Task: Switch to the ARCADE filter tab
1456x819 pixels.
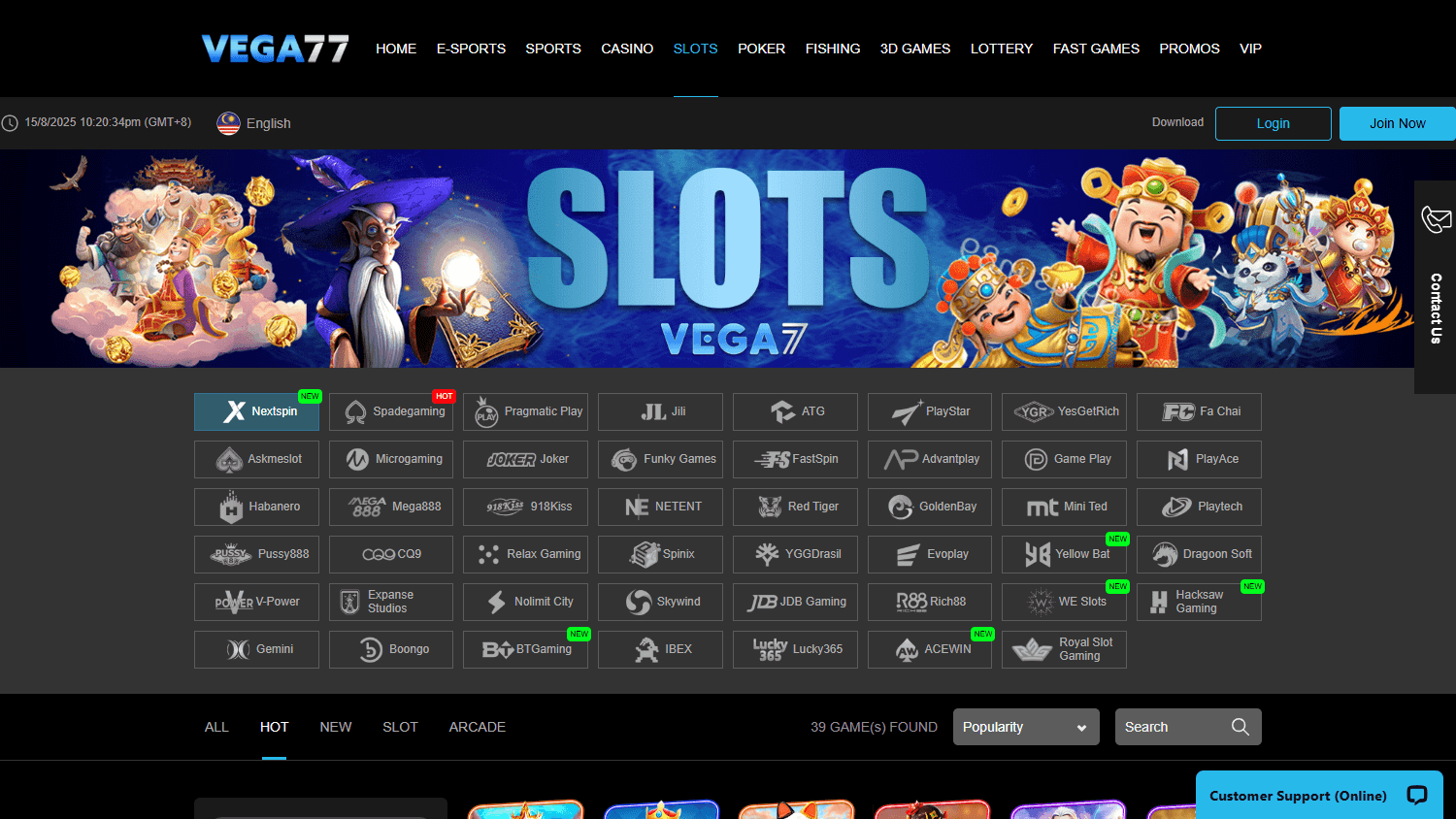Action: point(477,727)
